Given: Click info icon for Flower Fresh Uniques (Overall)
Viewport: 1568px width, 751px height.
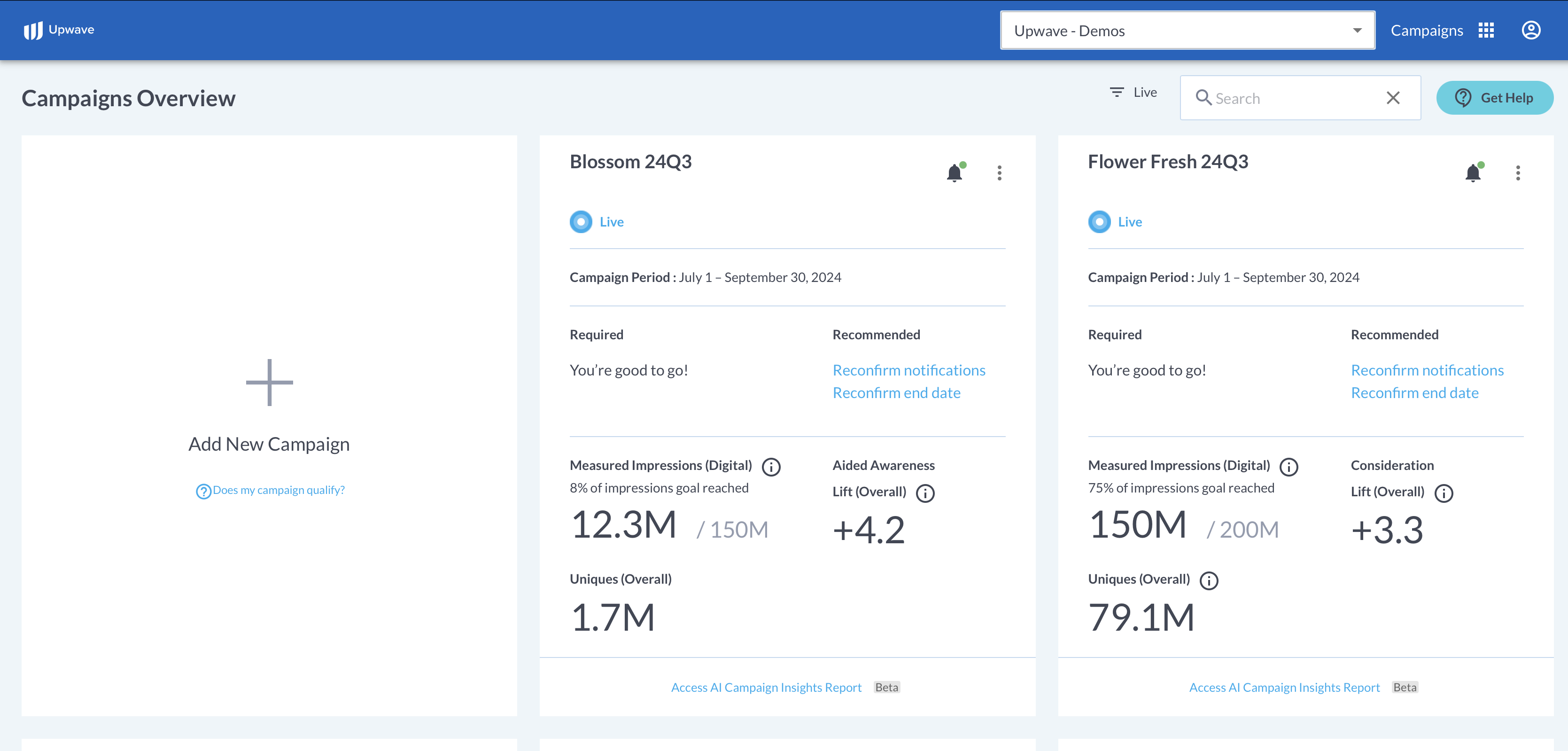Looking at the screenshot, I should [x=1209, y=581].
